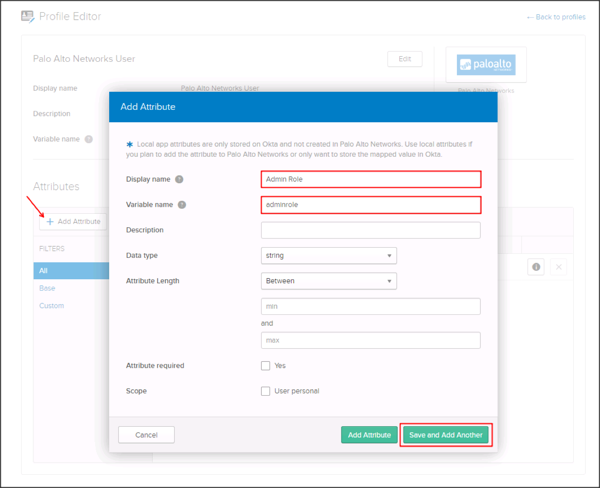Go back to profiles link
600x488 pixels.
(x=556, y=18)
